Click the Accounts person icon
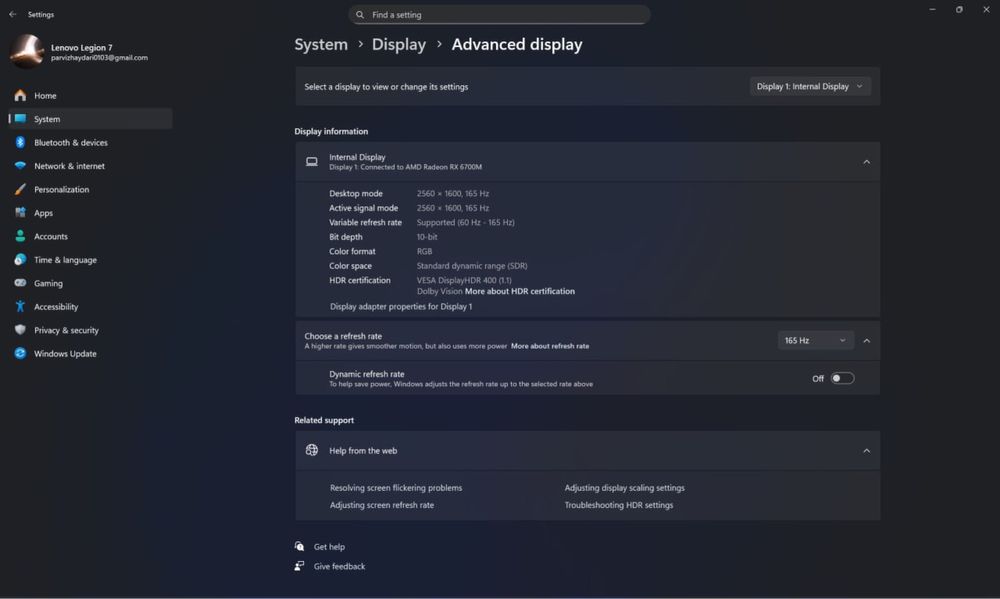Viewport: 1000px width, 599px height. (x=20, y=236)
